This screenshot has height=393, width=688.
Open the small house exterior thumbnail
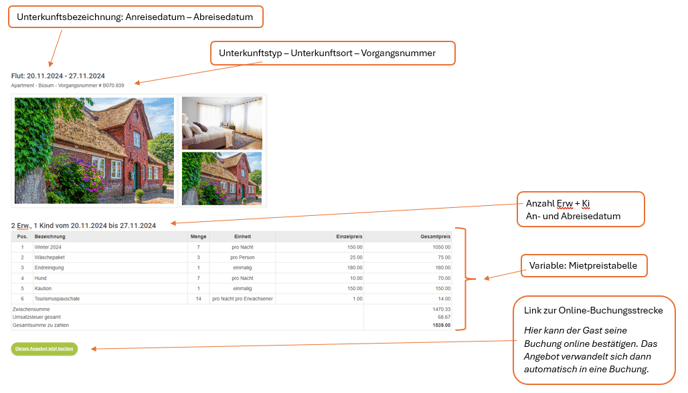(222, 179)
